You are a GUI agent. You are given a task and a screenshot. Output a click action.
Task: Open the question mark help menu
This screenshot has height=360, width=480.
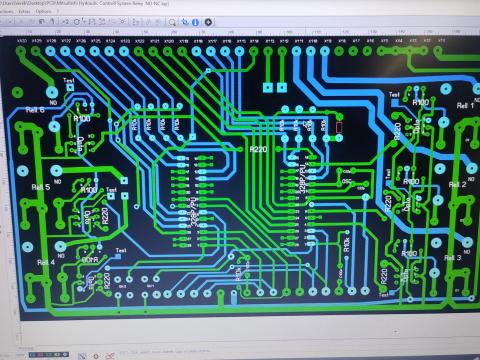(58, 11)
